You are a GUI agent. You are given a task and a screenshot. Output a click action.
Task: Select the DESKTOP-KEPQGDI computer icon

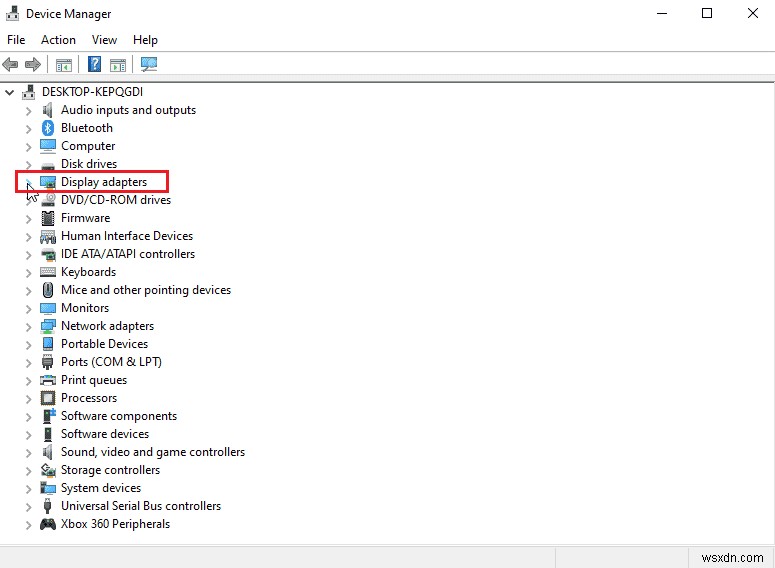click(x=29, y=92)
